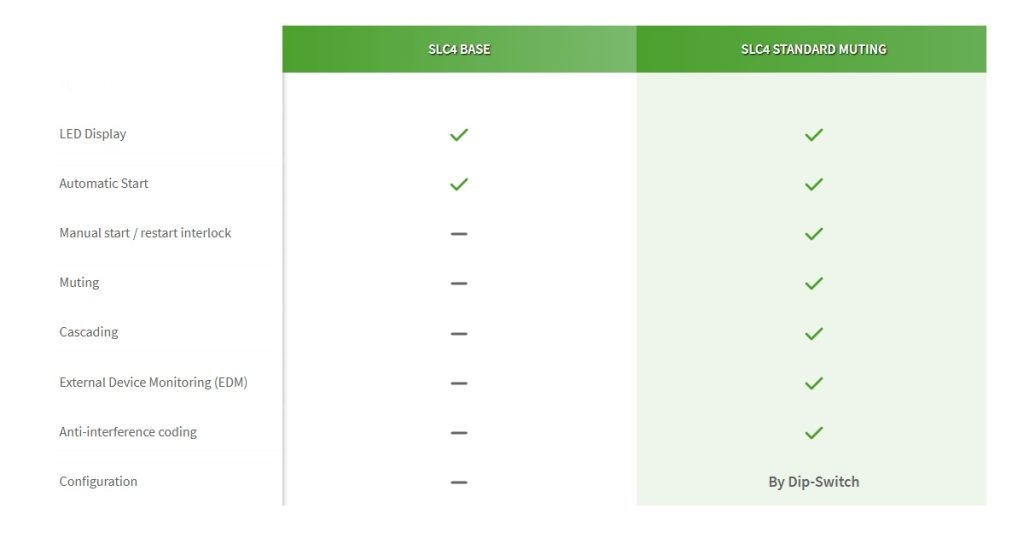The image size is (1024, 538).
Task: Click the Muting checkmark under SLC4 Standard Muting
Action: 814,283
